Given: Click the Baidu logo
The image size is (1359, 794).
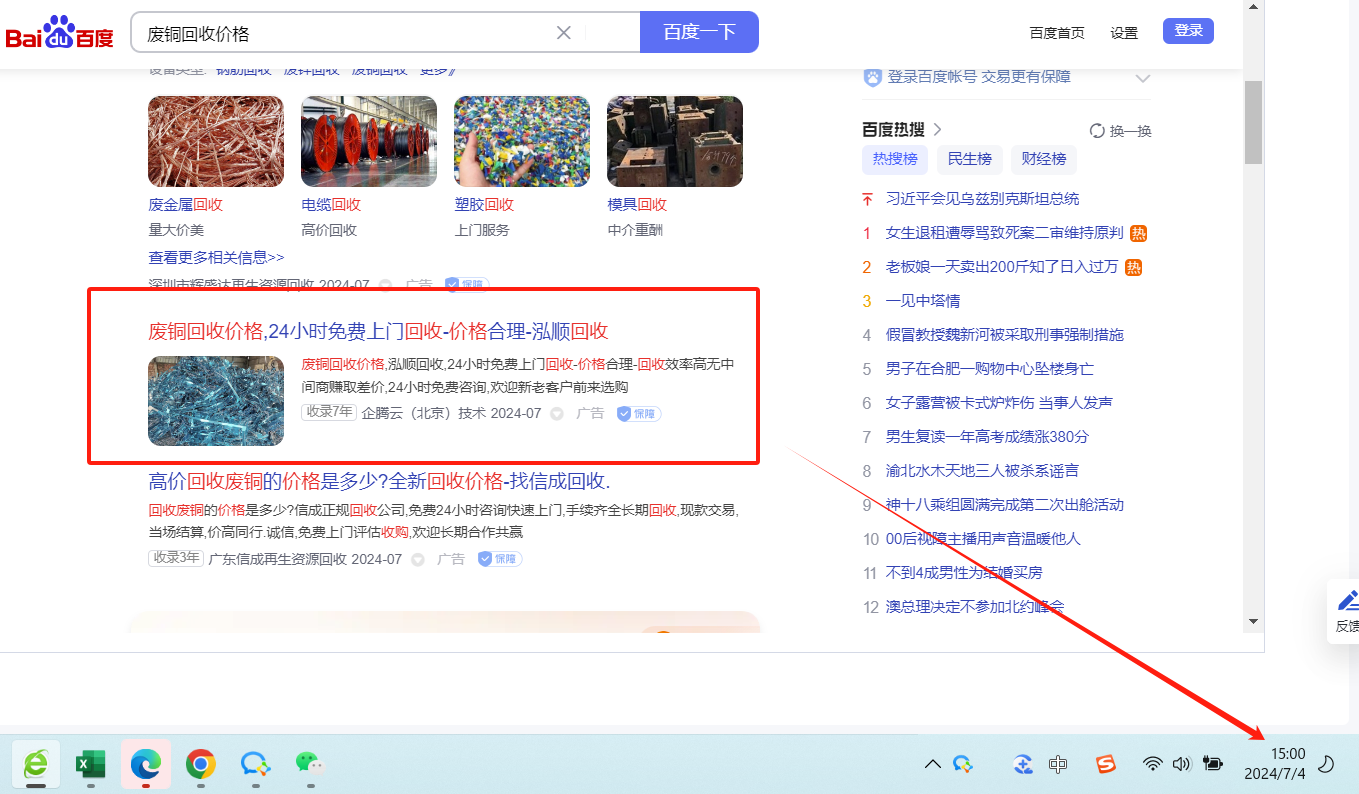Looking at the screenshot, I should pyautogui.click(x=60, y=33).
